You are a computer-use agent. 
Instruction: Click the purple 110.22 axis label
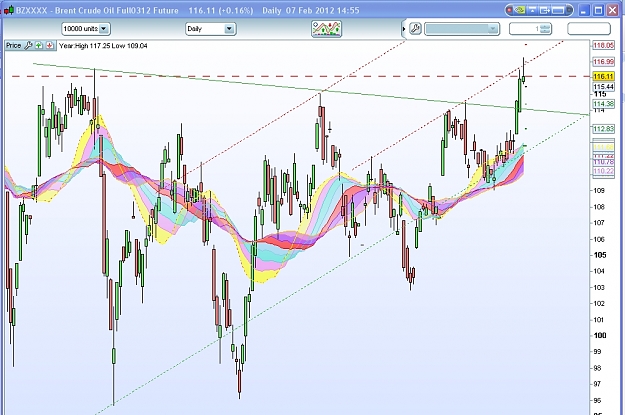click(603, 171)
